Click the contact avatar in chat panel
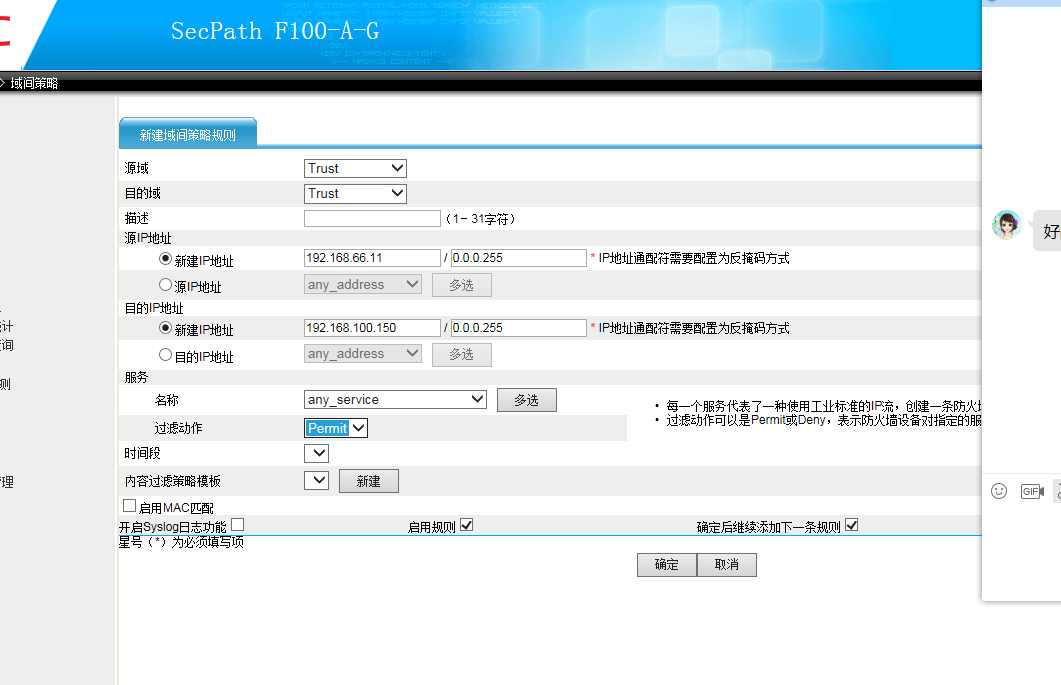This screenshot has width=1061, height=685. pos(1006,225)
